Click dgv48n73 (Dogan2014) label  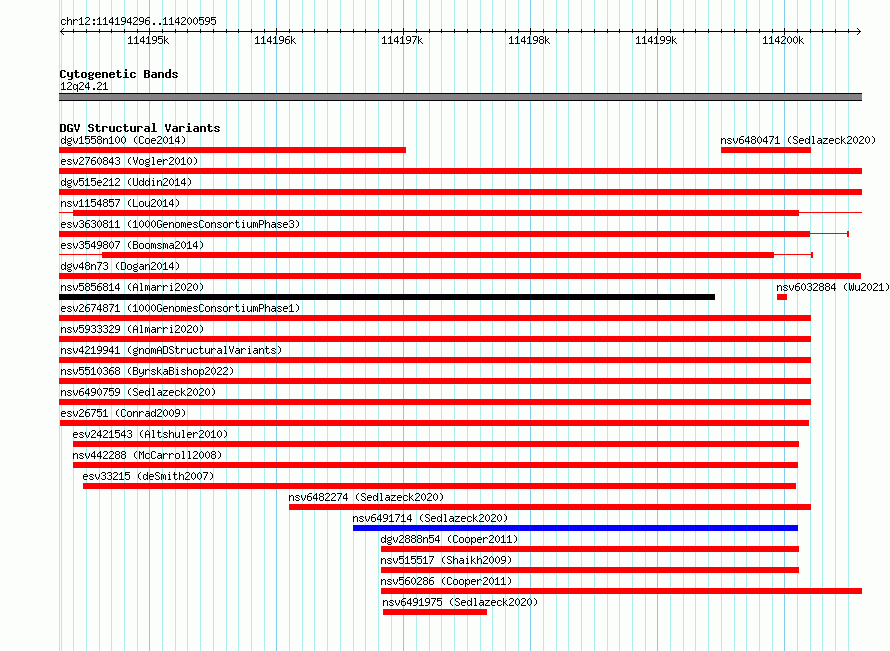coord(120,266)
